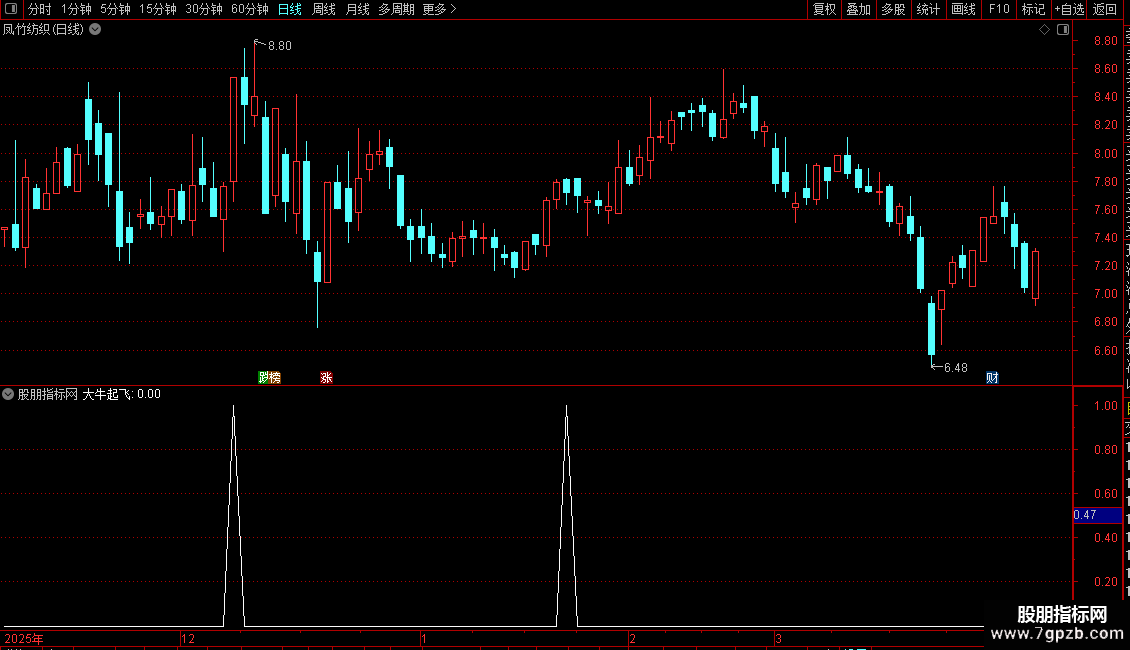Switch to the 周线 period tab
The image size is (1130, 650).
tap(324, 9)
